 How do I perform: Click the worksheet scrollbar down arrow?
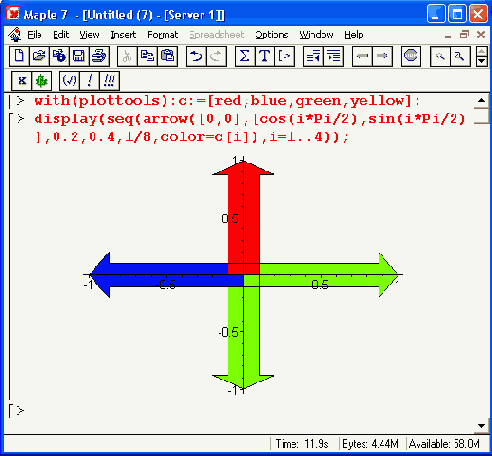tap(481, 426)
